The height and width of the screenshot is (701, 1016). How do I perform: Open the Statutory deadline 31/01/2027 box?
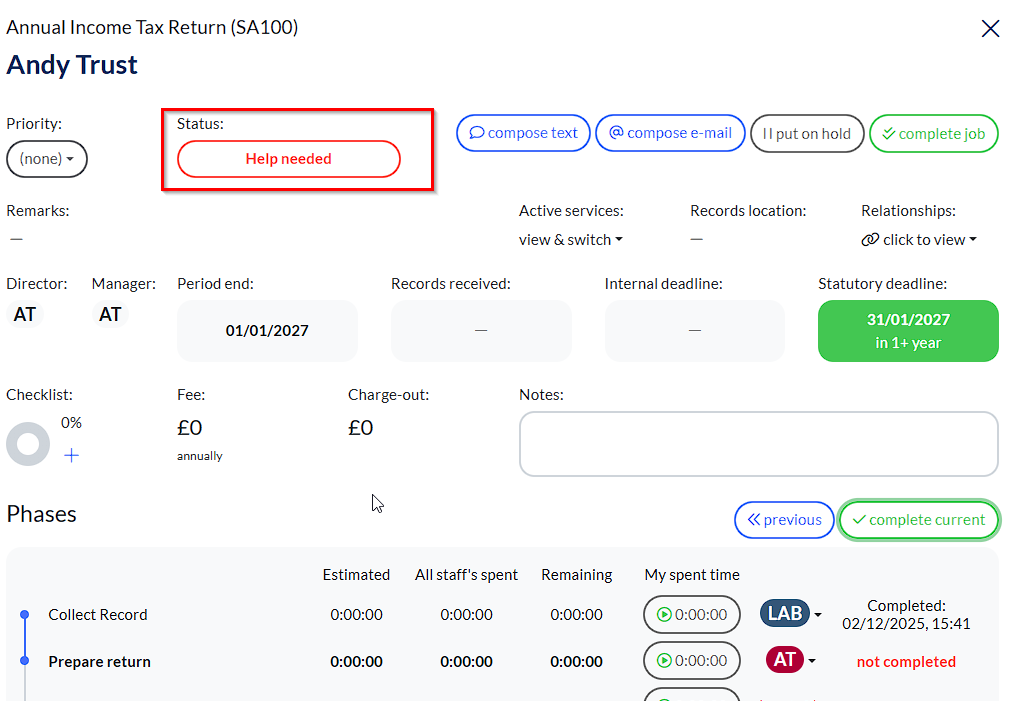click(x=908, y=331)
